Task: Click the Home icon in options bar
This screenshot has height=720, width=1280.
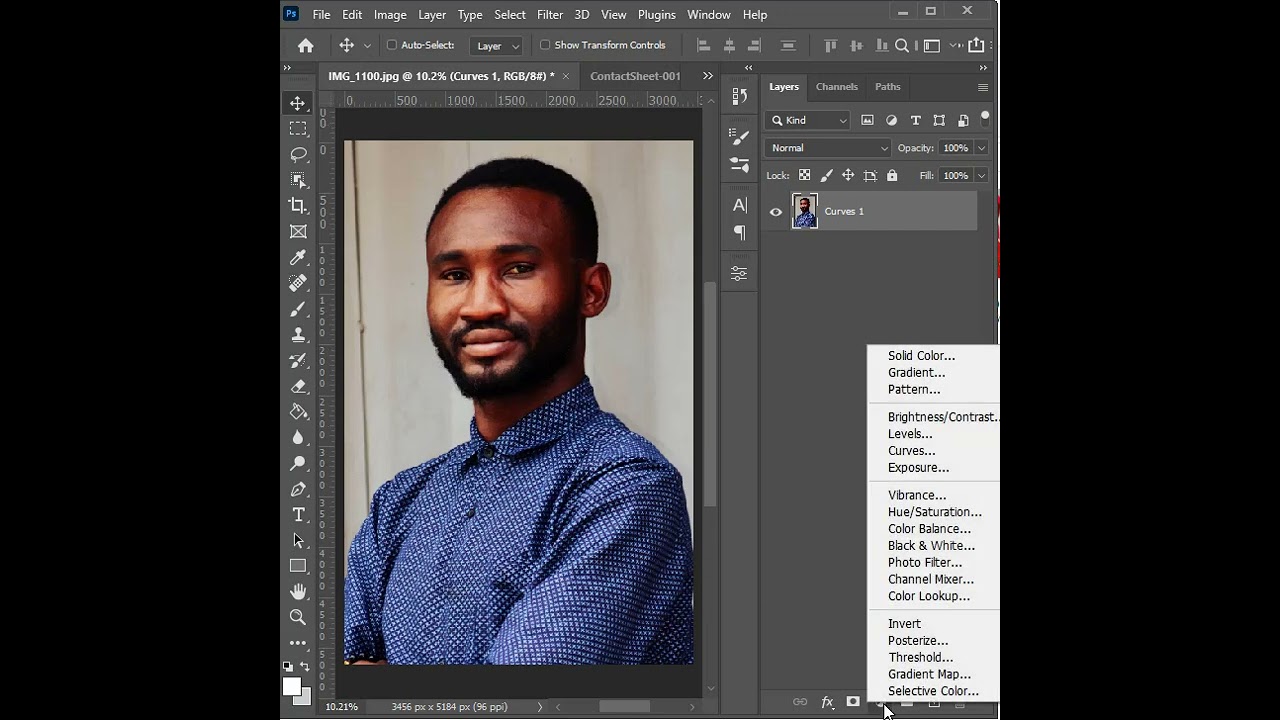Action: coord(306,45)
